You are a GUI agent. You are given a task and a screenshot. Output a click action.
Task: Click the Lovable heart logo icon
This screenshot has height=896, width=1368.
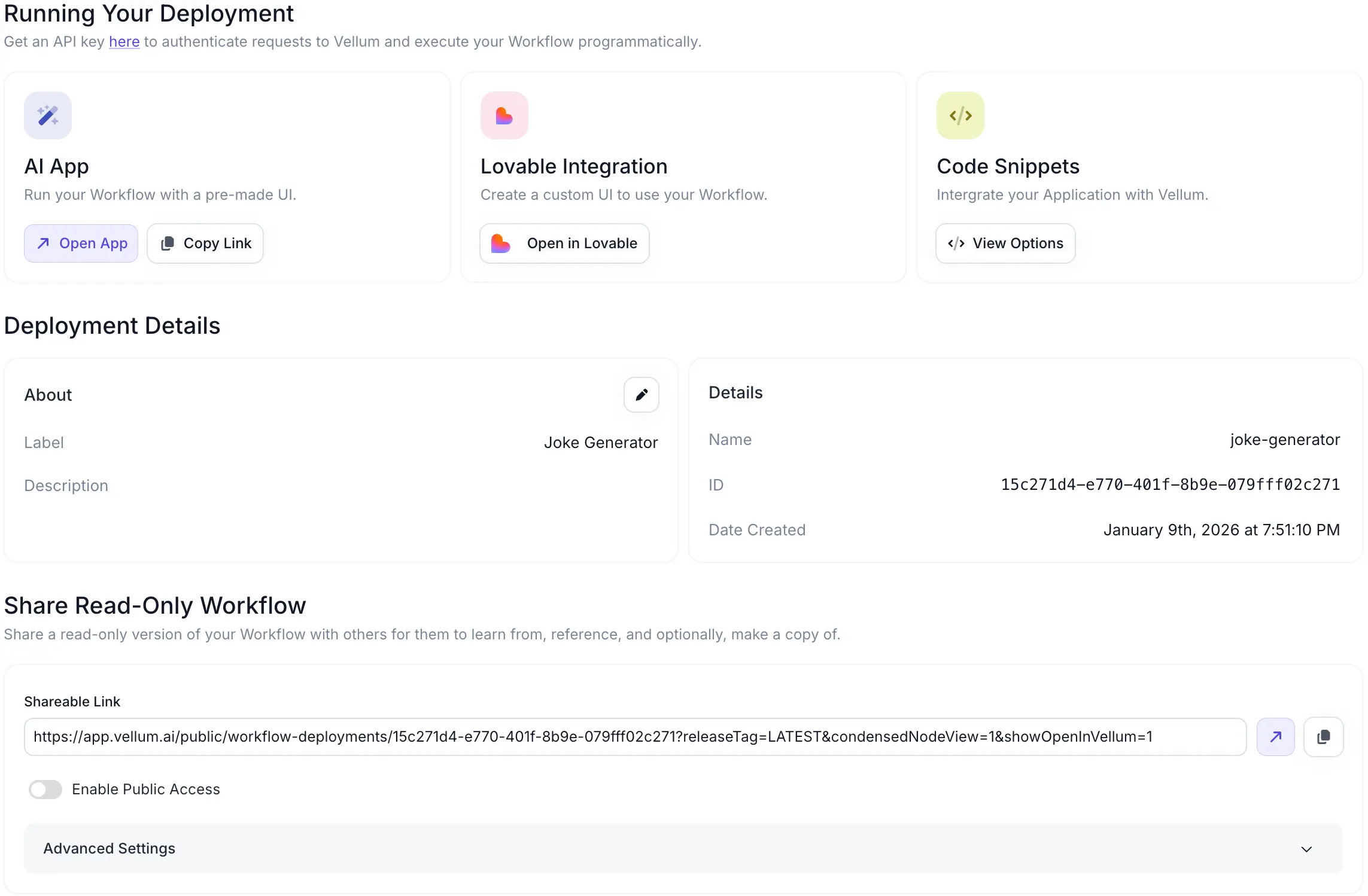504,115
